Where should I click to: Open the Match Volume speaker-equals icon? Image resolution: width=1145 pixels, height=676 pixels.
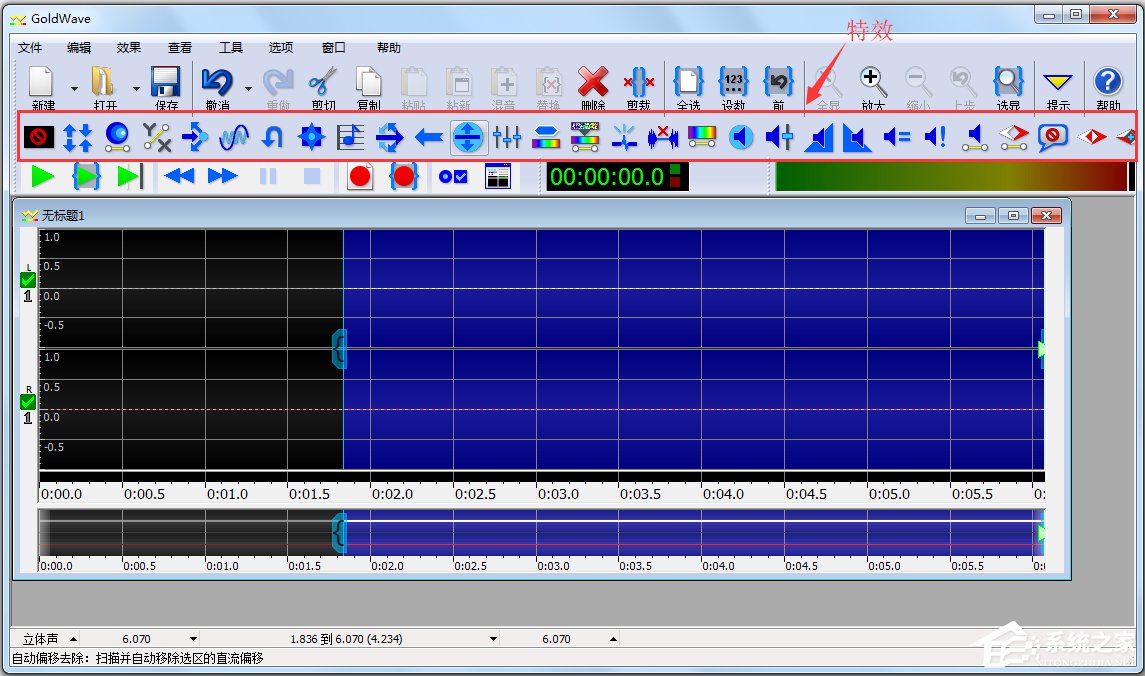(897, 137)
